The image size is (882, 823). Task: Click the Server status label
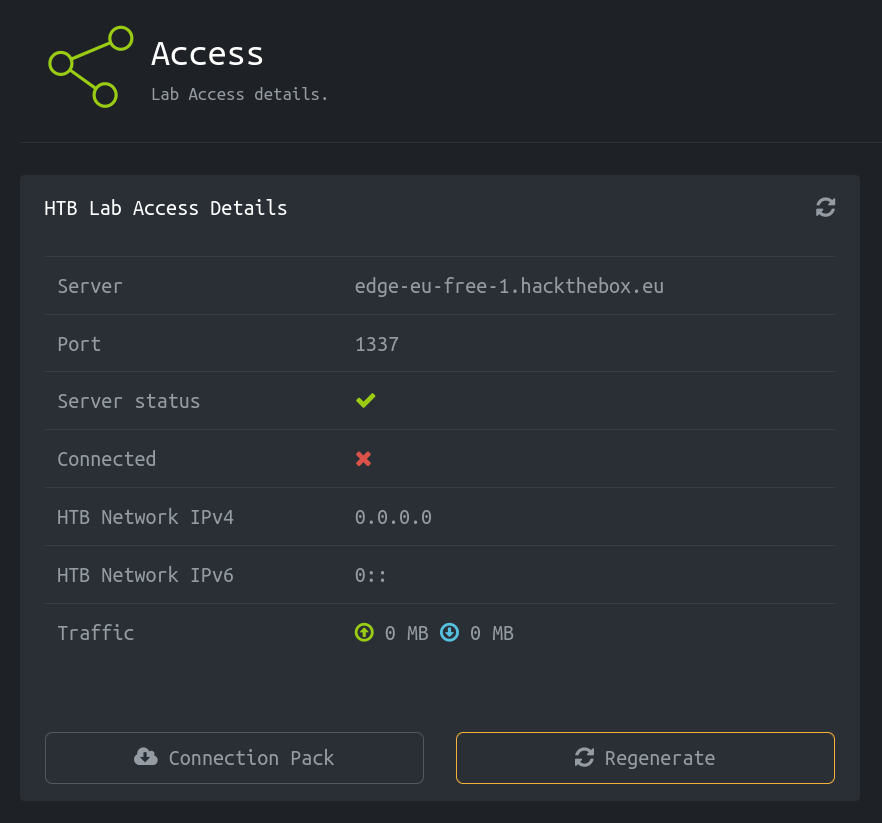(x=129, y=402)
